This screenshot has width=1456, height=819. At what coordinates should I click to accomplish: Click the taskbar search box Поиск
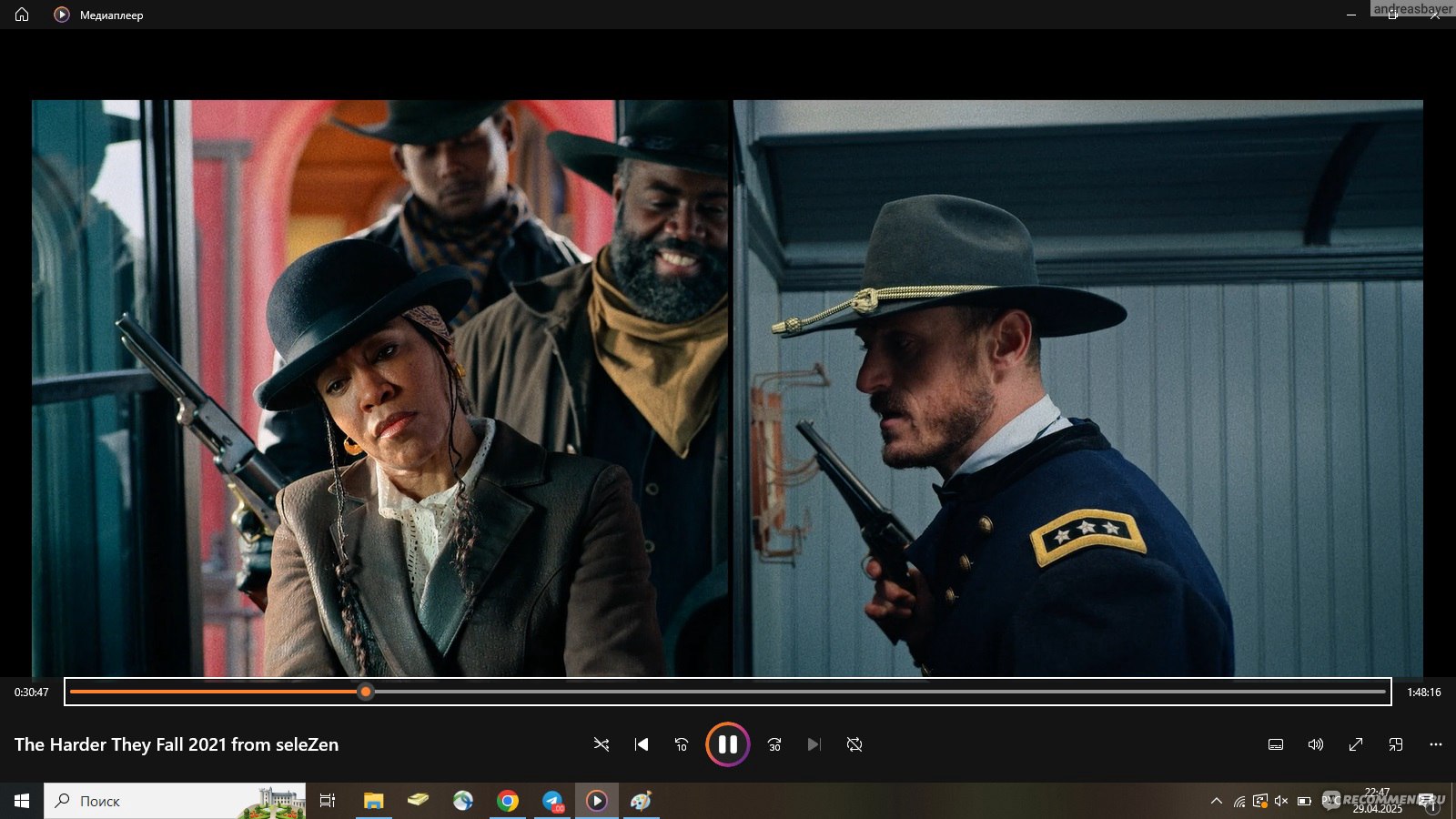[175, 801]
